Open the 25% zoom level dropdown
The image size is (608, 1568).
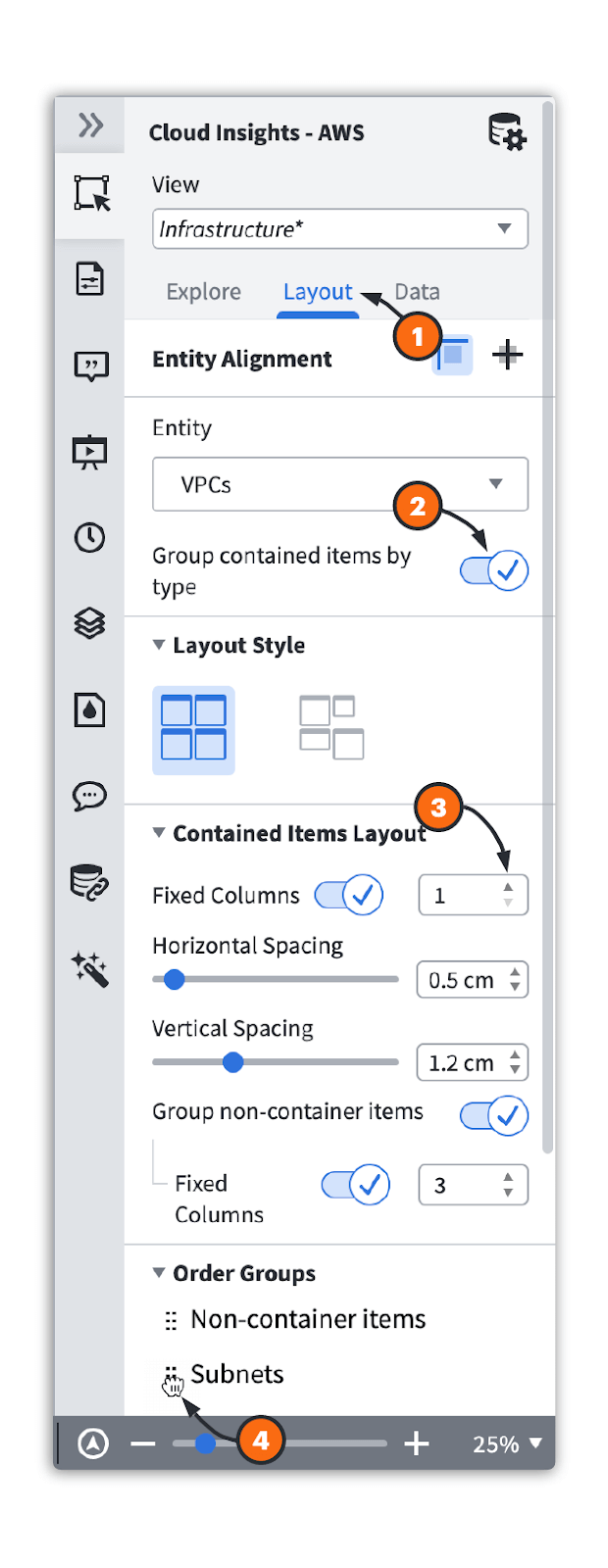click(507, 1444)
